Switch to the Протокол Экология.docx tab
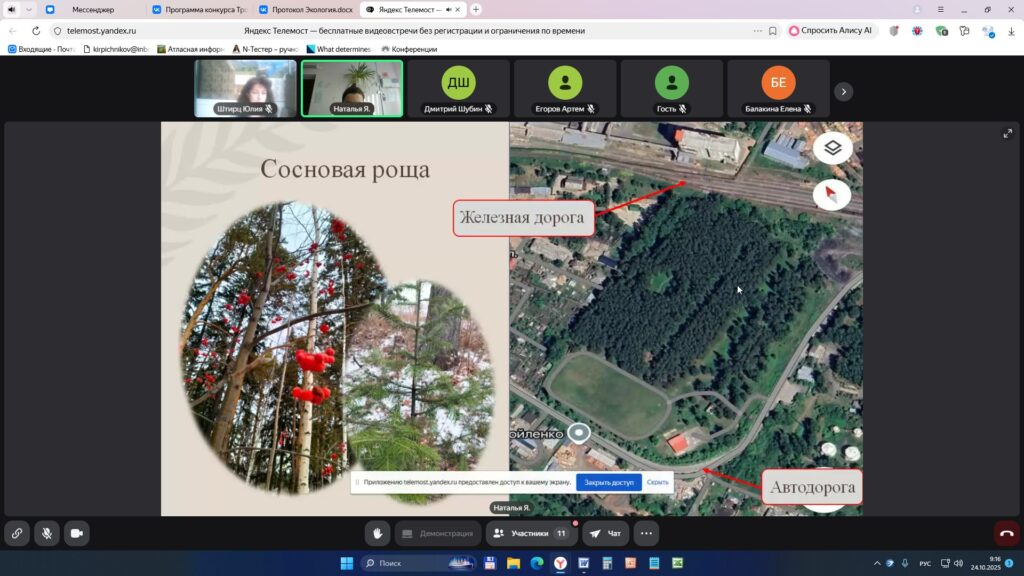Viewport: 1024px width, 576px height. (305, 9)
